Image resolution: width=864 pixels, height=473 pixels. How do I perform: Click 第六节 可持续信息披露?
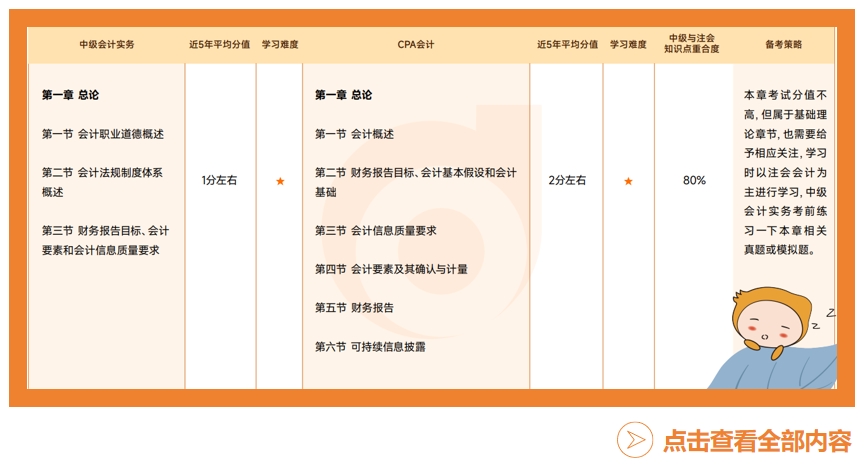(x=370, y=347)
